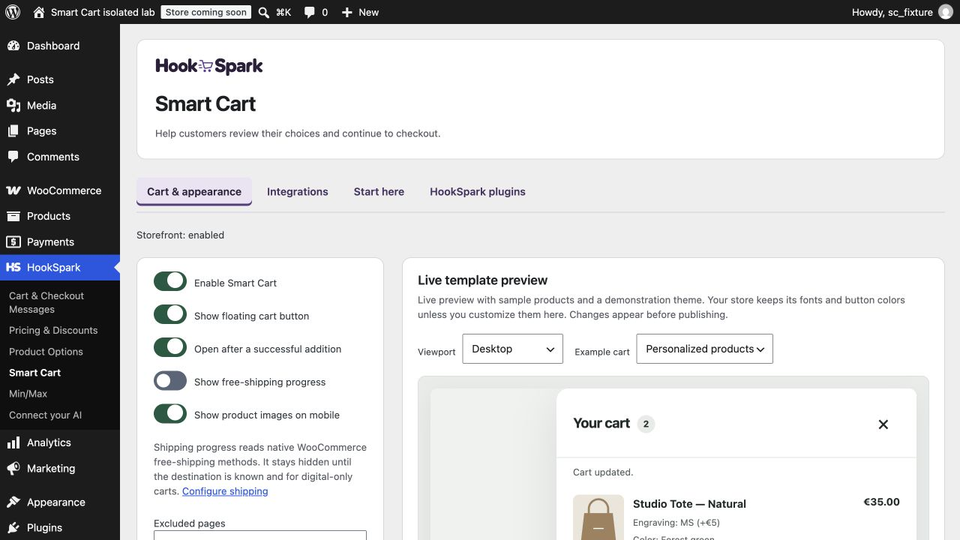Open the Start here tab
The image size is (960, 540).
click(379, 192)
